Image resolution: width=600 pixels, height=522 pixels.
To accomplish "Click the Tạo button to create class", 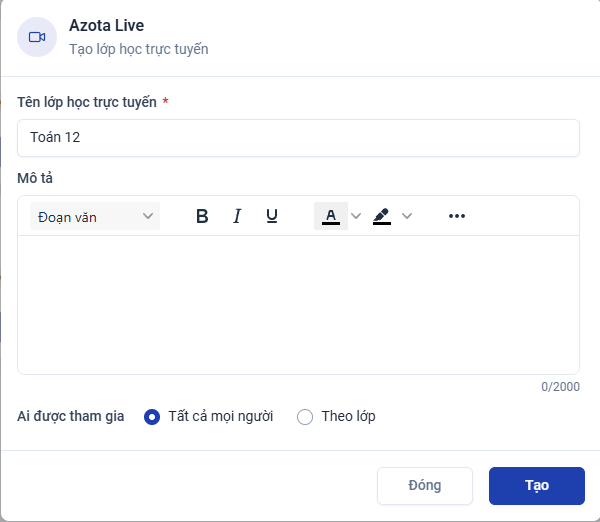I will [x=537, y=486].
